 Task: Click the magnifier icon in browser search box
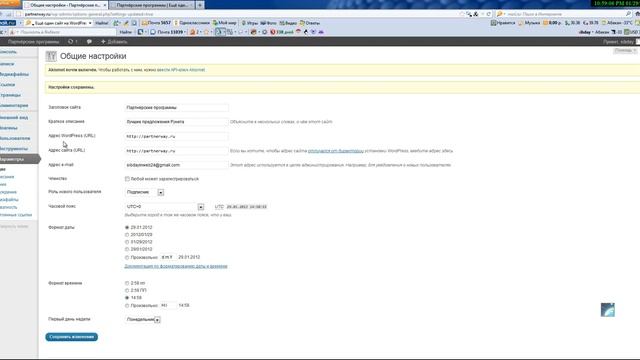628,14
